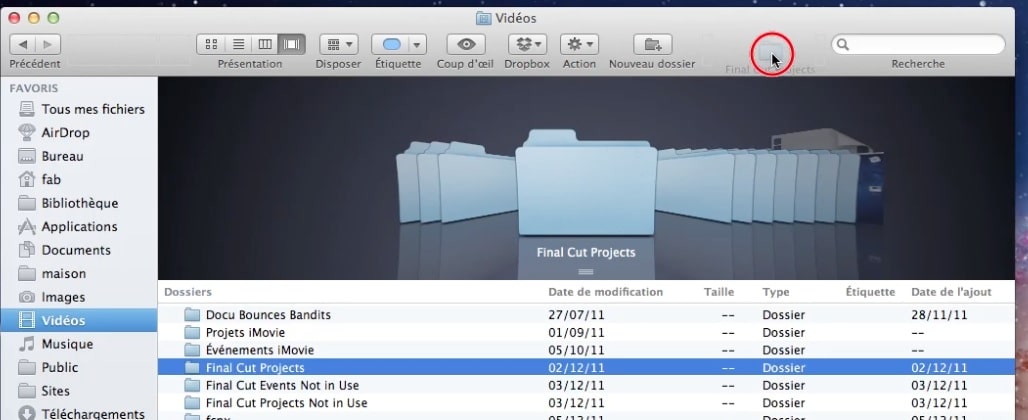Apply the blue Étiquette label button
The width and height of the screenshot is (1028, 420).
(391, 45)
